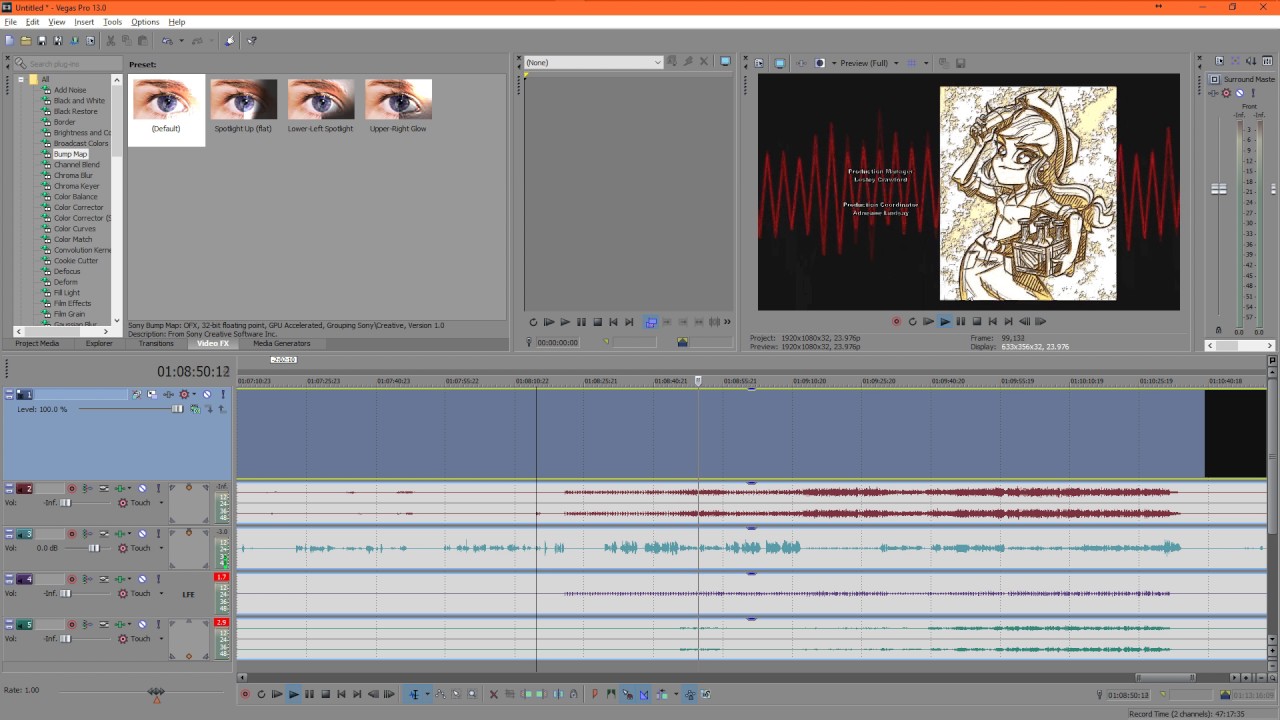Click the playback Rate slider handle

pos(156,691)
